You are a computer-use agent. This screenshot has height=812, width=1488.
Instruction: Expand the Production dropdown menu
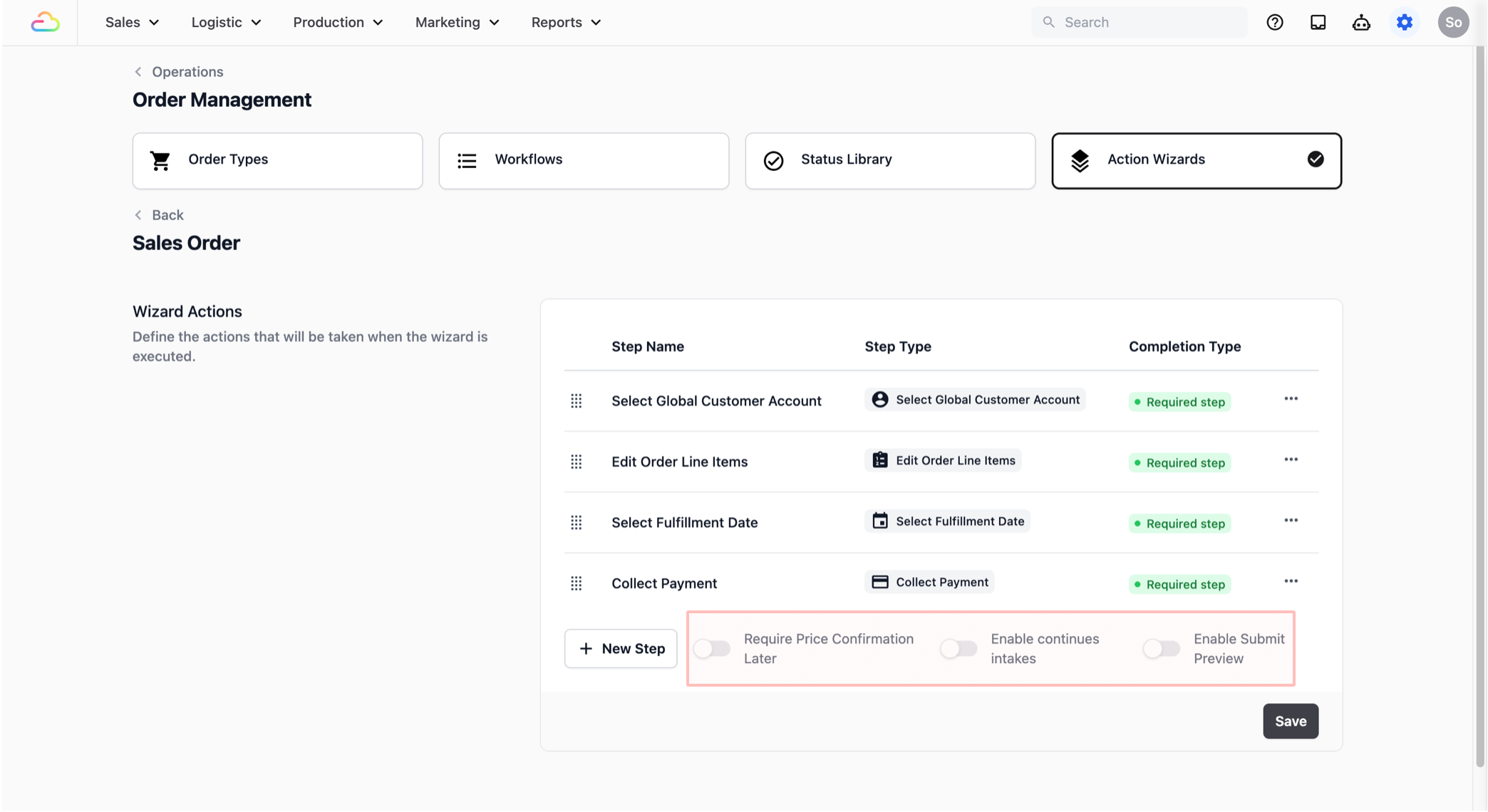[338, 22]
